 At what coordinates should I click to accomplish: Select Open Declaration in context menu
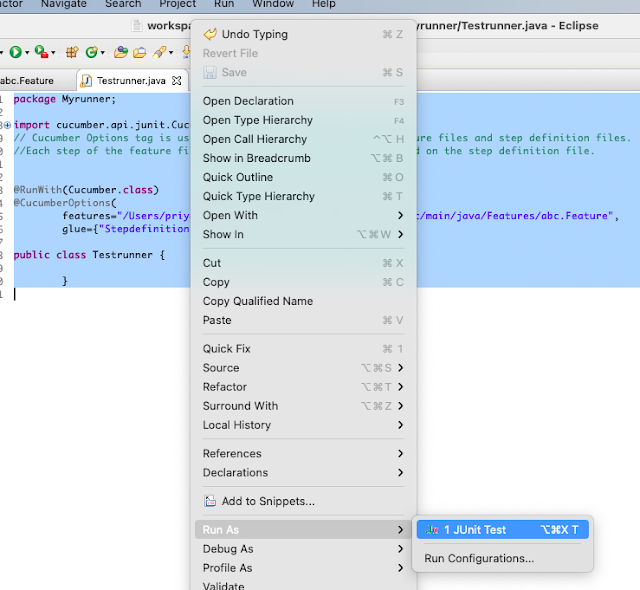(x=303, y=101)
